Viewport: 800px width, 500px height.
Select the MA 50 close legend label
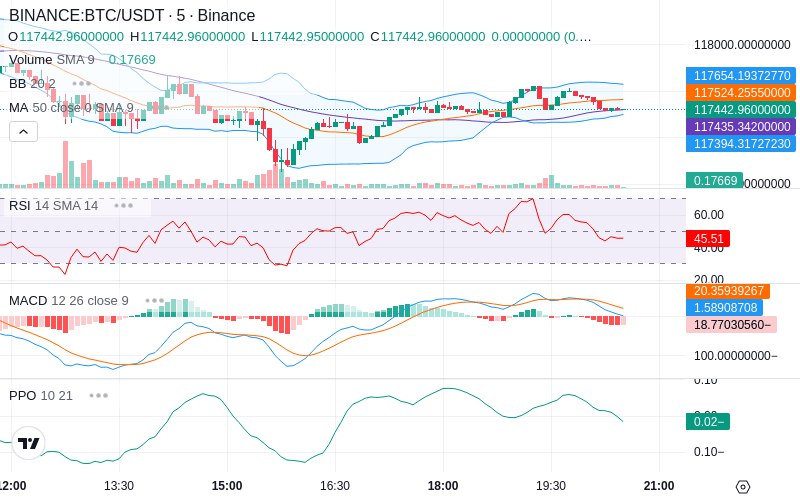coord(71,108)
